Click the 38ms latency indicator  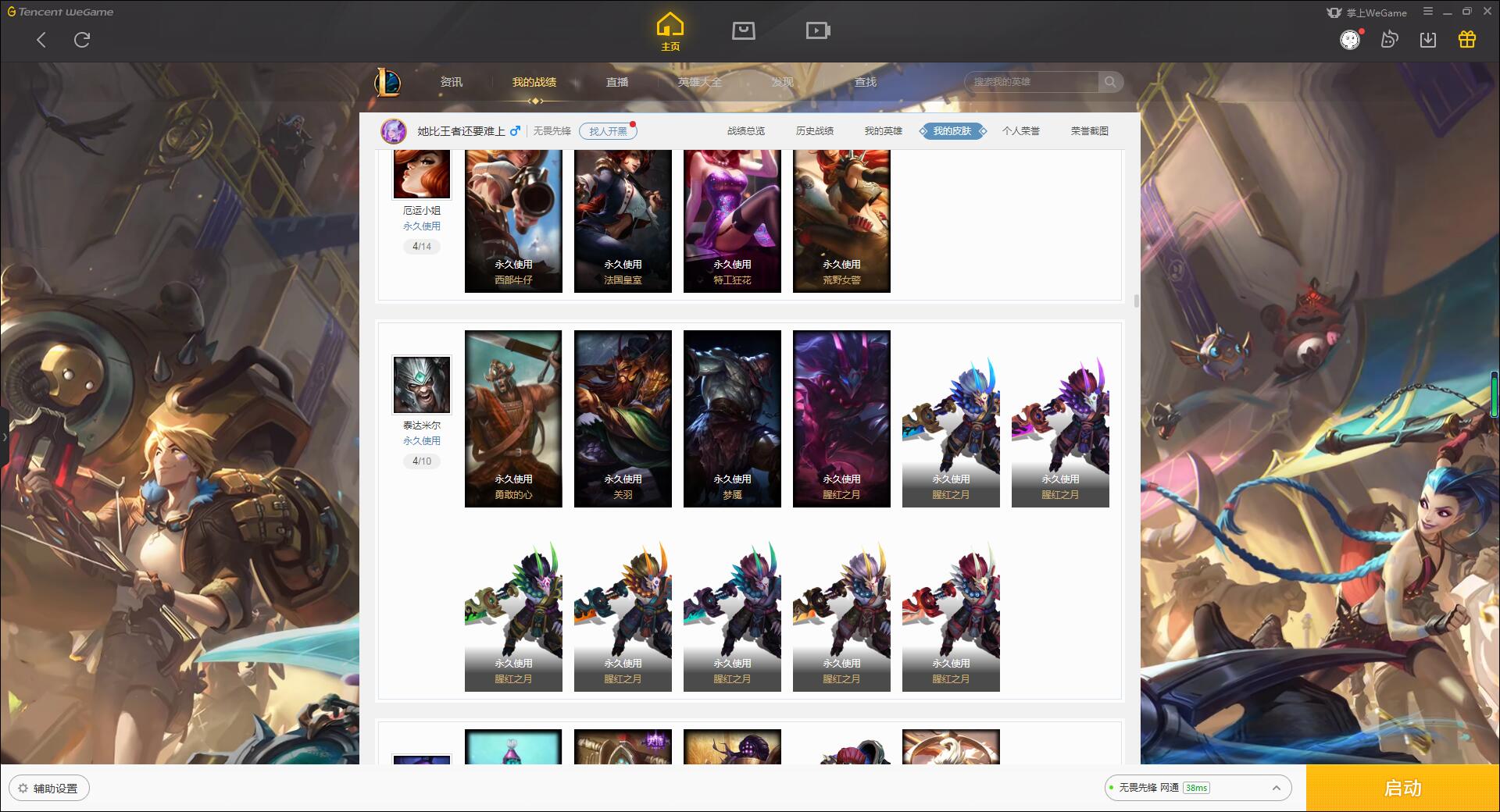click(x=1196, y=788)
